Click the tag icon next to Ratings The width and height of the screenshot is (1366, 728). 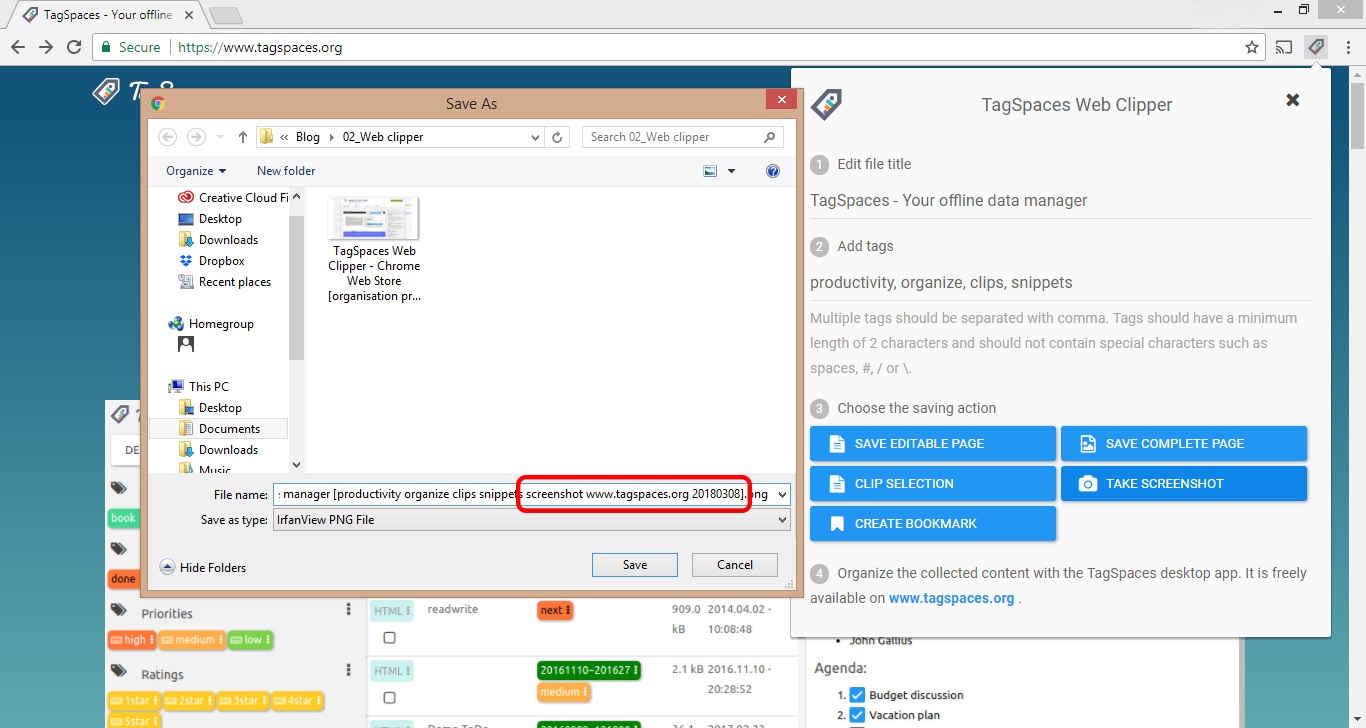click(x=121, y=673)
